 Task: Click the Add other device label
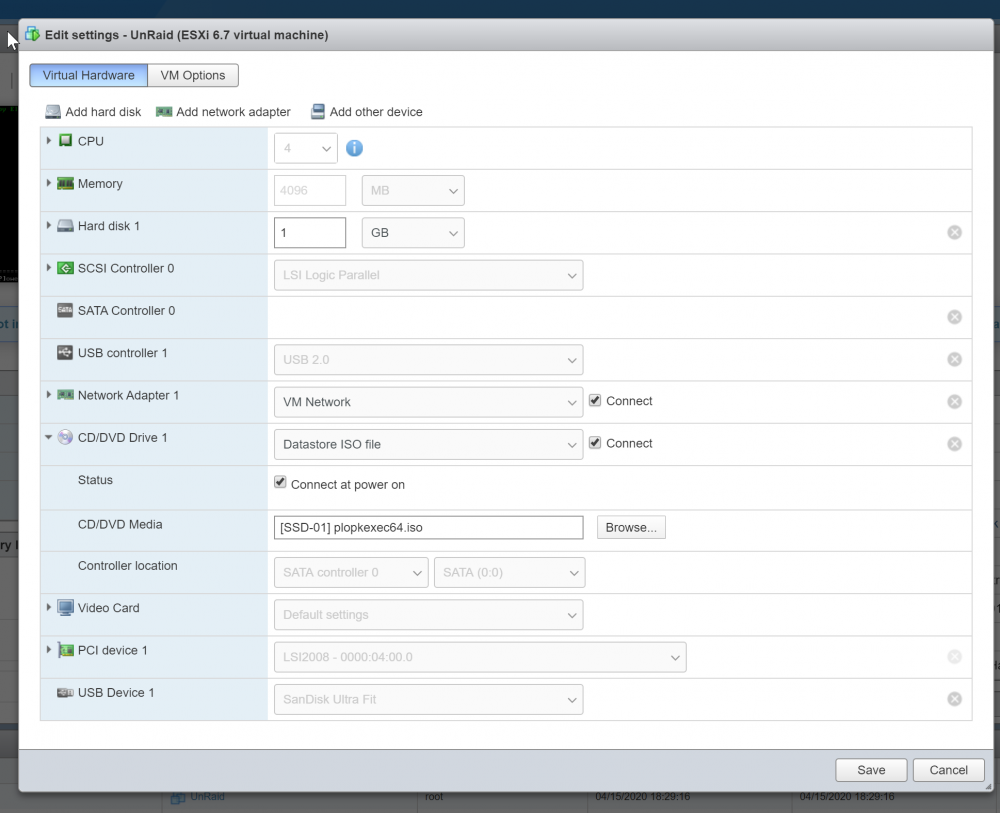376,112
